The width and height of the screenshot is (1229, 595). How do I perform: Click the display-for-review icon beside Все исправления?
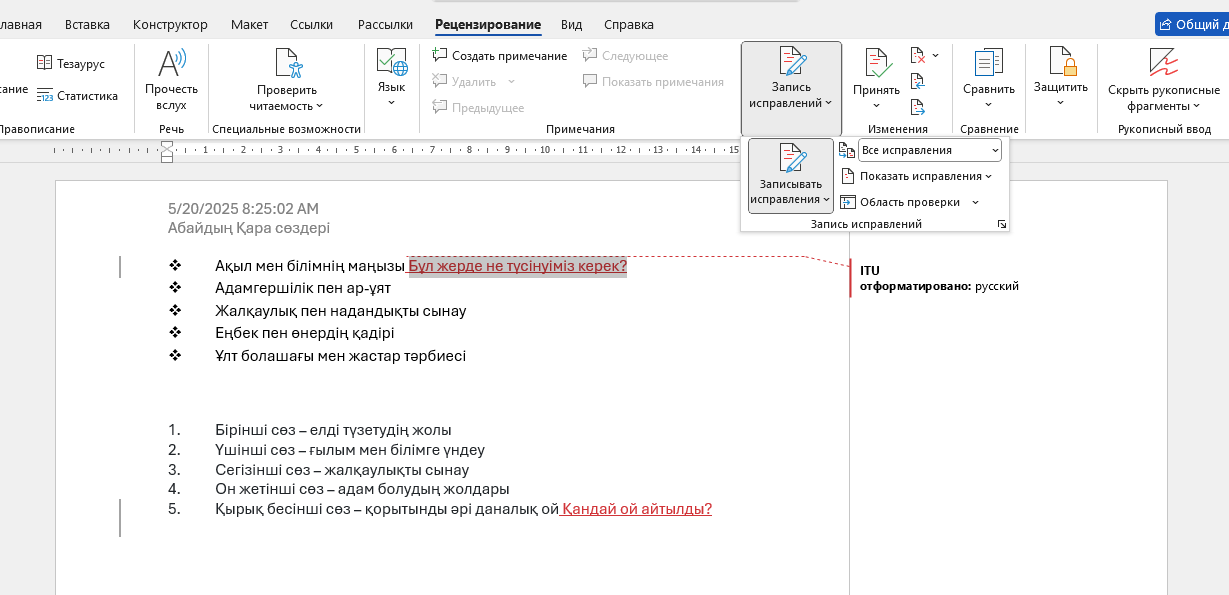[847, 150]
